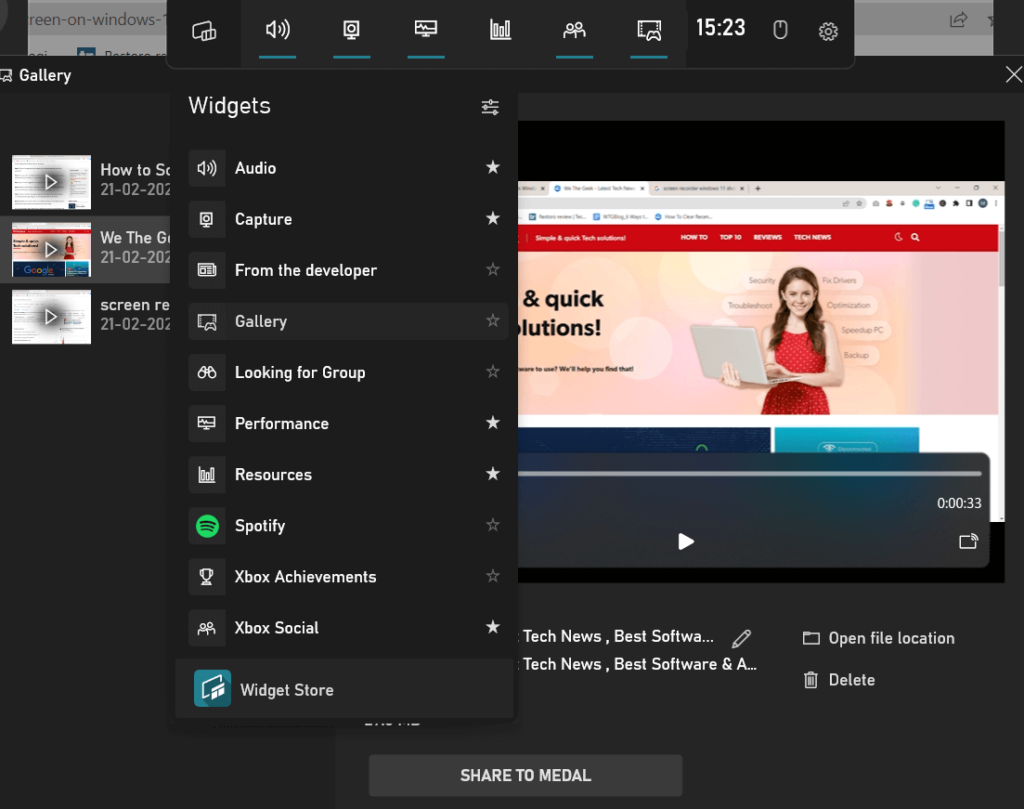Unfavorite Xbox Social widget star

(x=492, y=627)
